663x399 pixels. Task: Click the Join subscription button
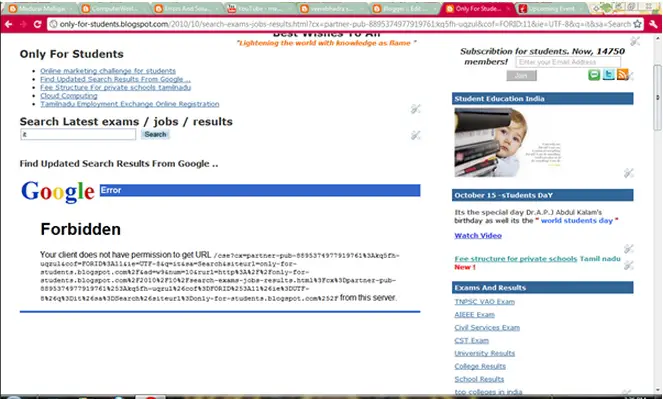521,76
